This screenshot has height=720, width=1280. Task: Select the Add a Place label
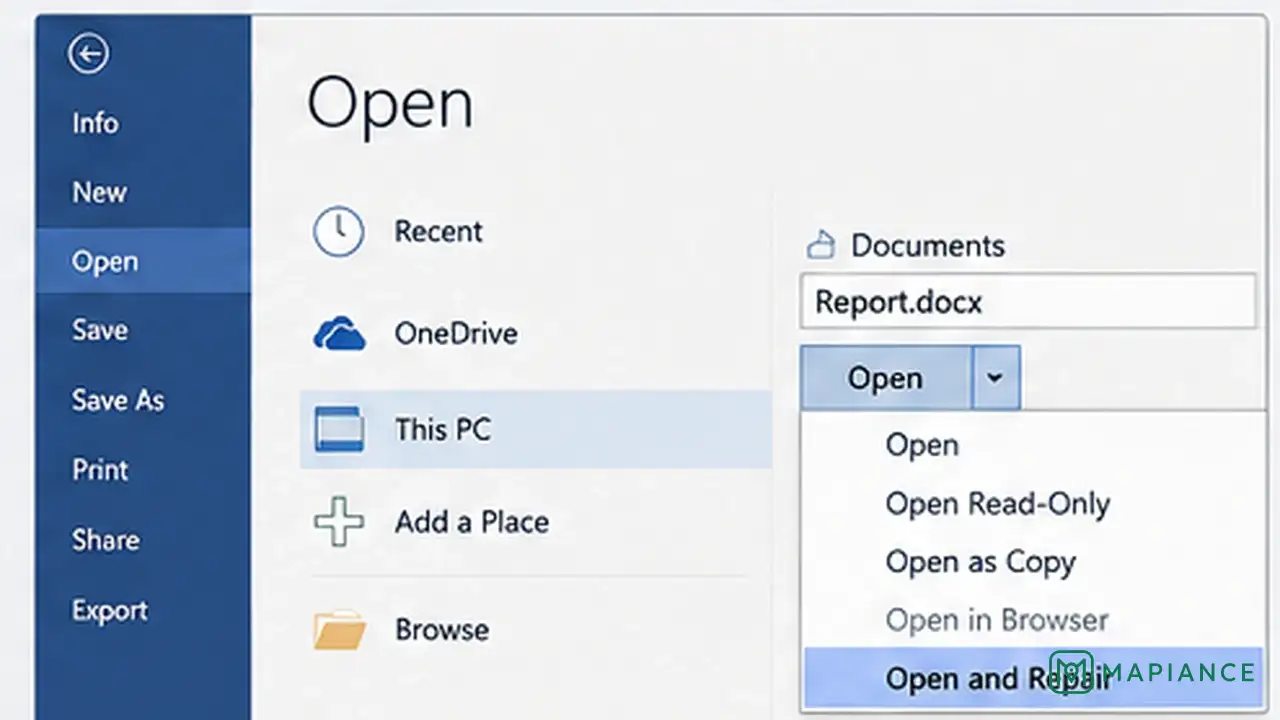(472, 521)
